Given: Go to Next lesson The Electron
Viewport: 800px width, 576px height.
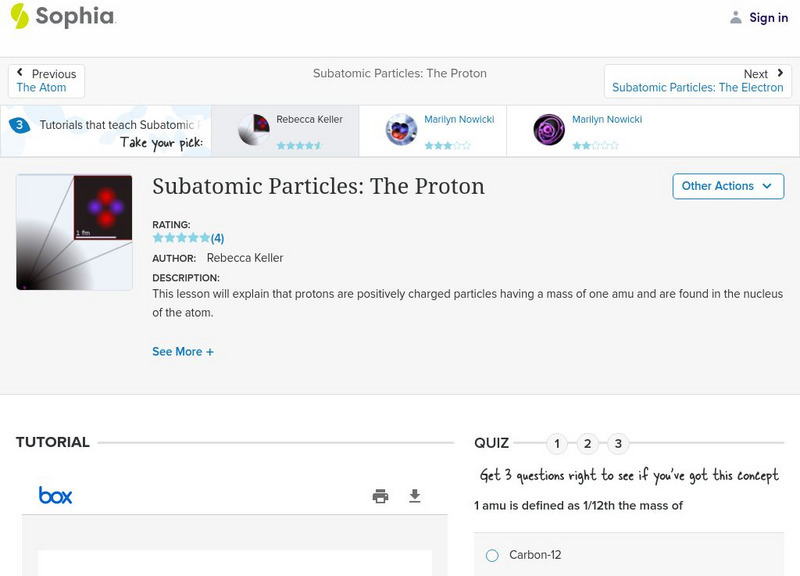Looking at the screenshot, I should pyautogui.click(x=698, y=81).
